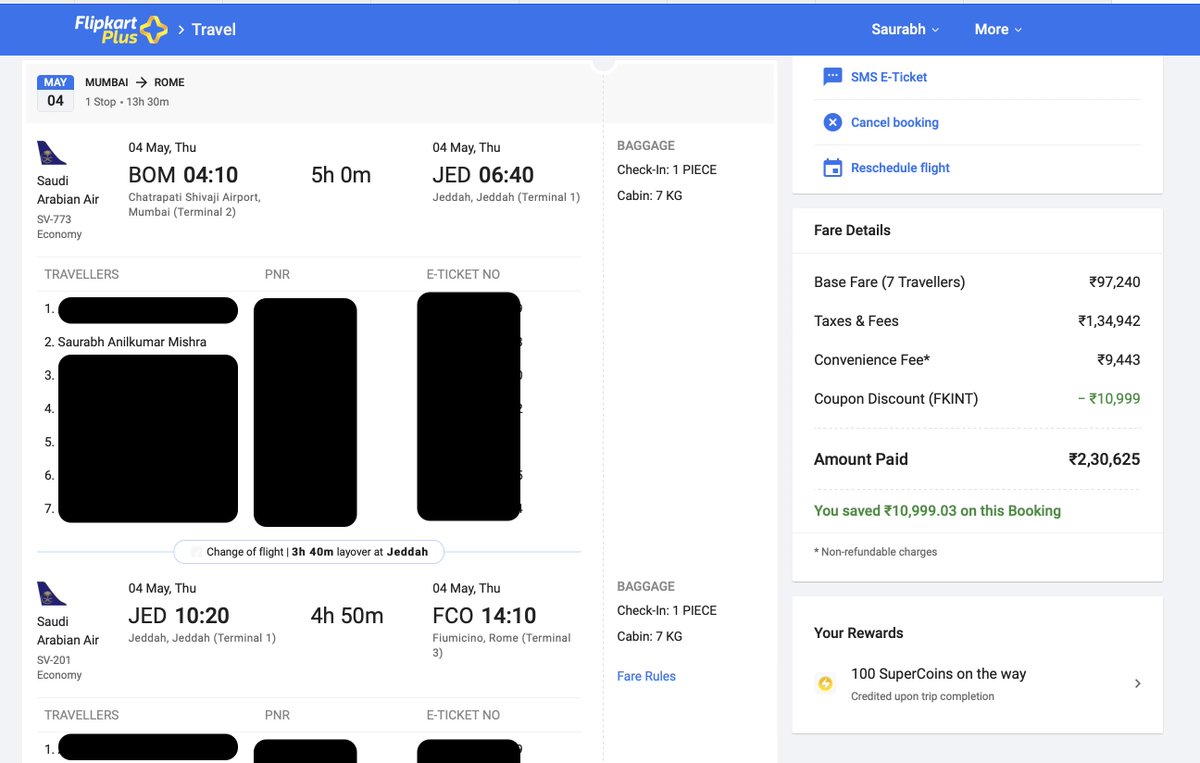Image resolution: width=1200 pixels, height=763 pixels.
Task: Select the Coupon Discount (FKINT) label
Action: [x=896, y=399]
